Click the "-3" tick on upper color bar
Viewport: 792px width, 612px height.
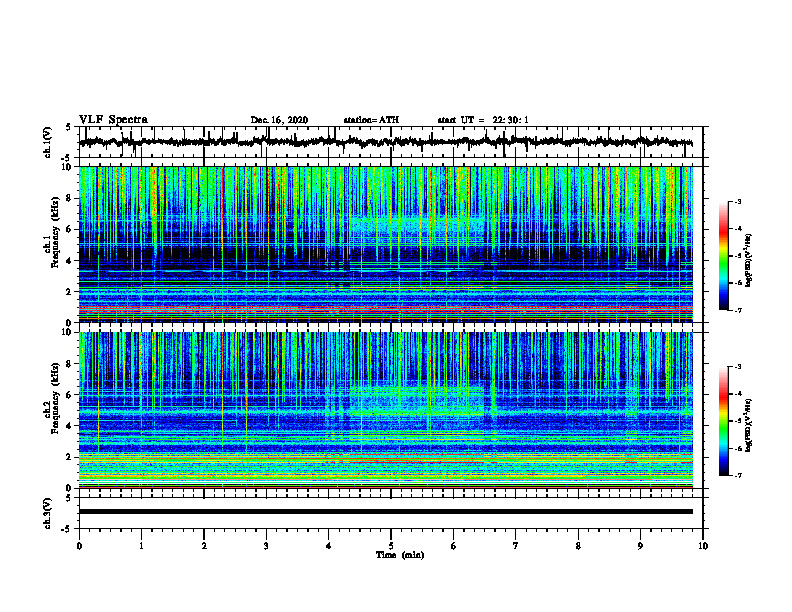point(737,202)
